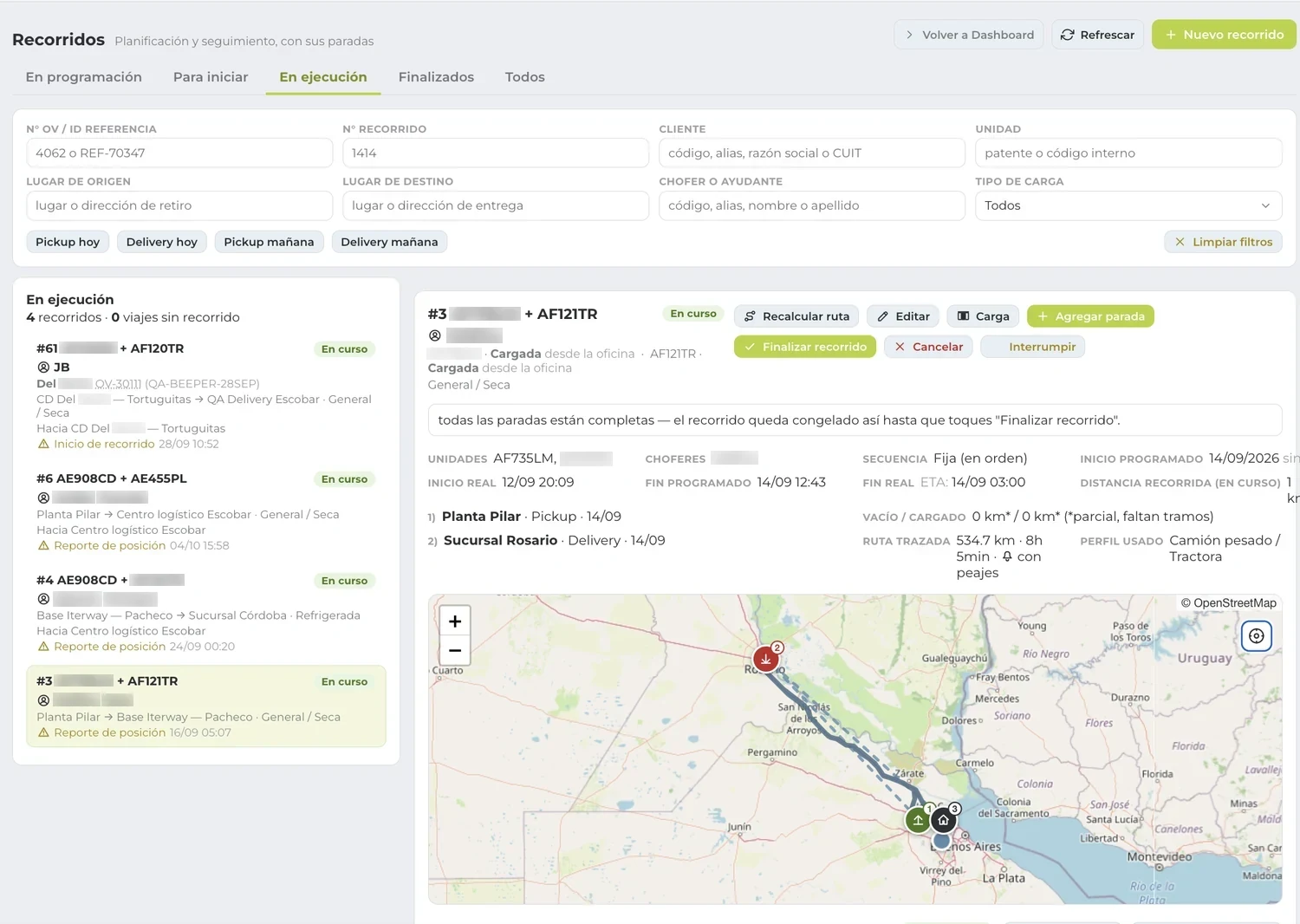
Task: Open the Finalizados tab
Action: pyautogui.click(x=436, y=77)
